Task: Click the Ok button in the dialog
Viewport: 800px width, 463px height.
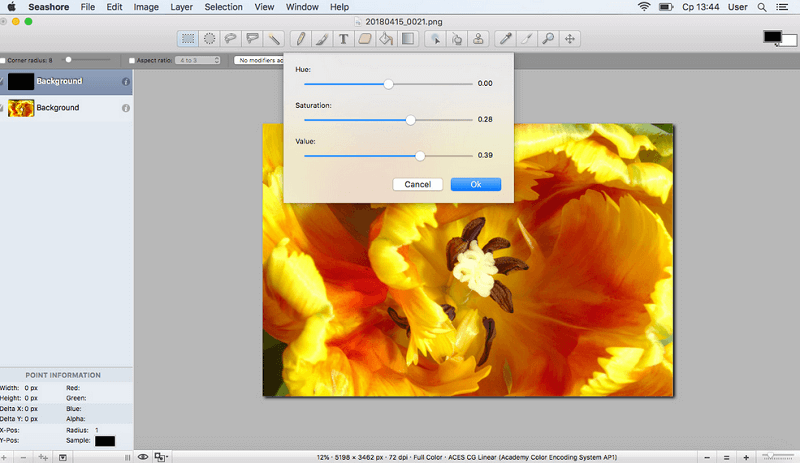Action: (475, 184)
